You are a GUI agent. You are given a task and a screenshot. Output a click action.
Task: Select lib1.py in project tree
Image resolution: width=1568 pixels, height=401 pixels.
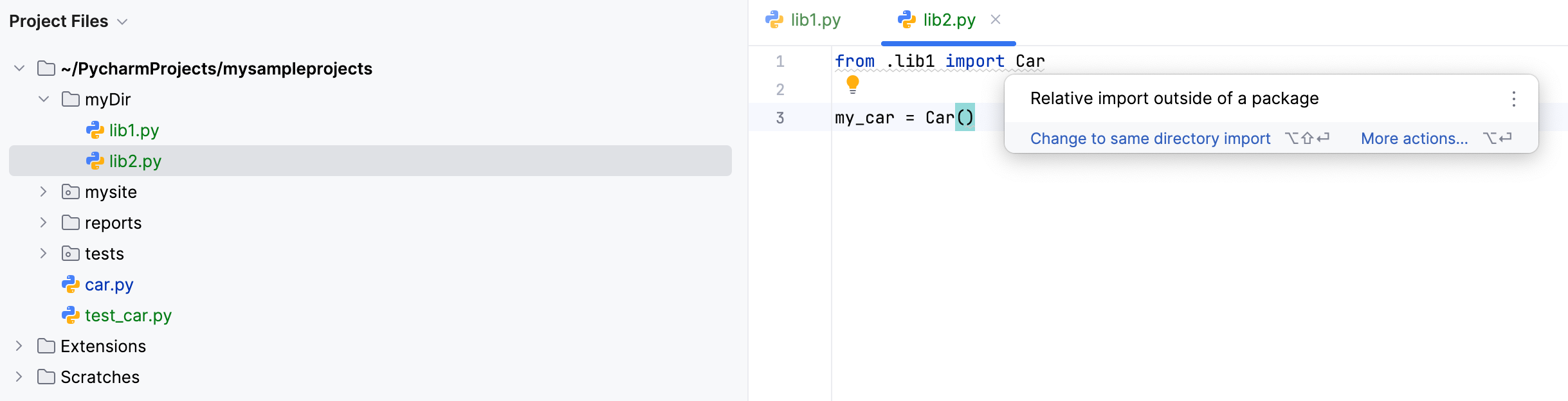click(x=134, y=130)
